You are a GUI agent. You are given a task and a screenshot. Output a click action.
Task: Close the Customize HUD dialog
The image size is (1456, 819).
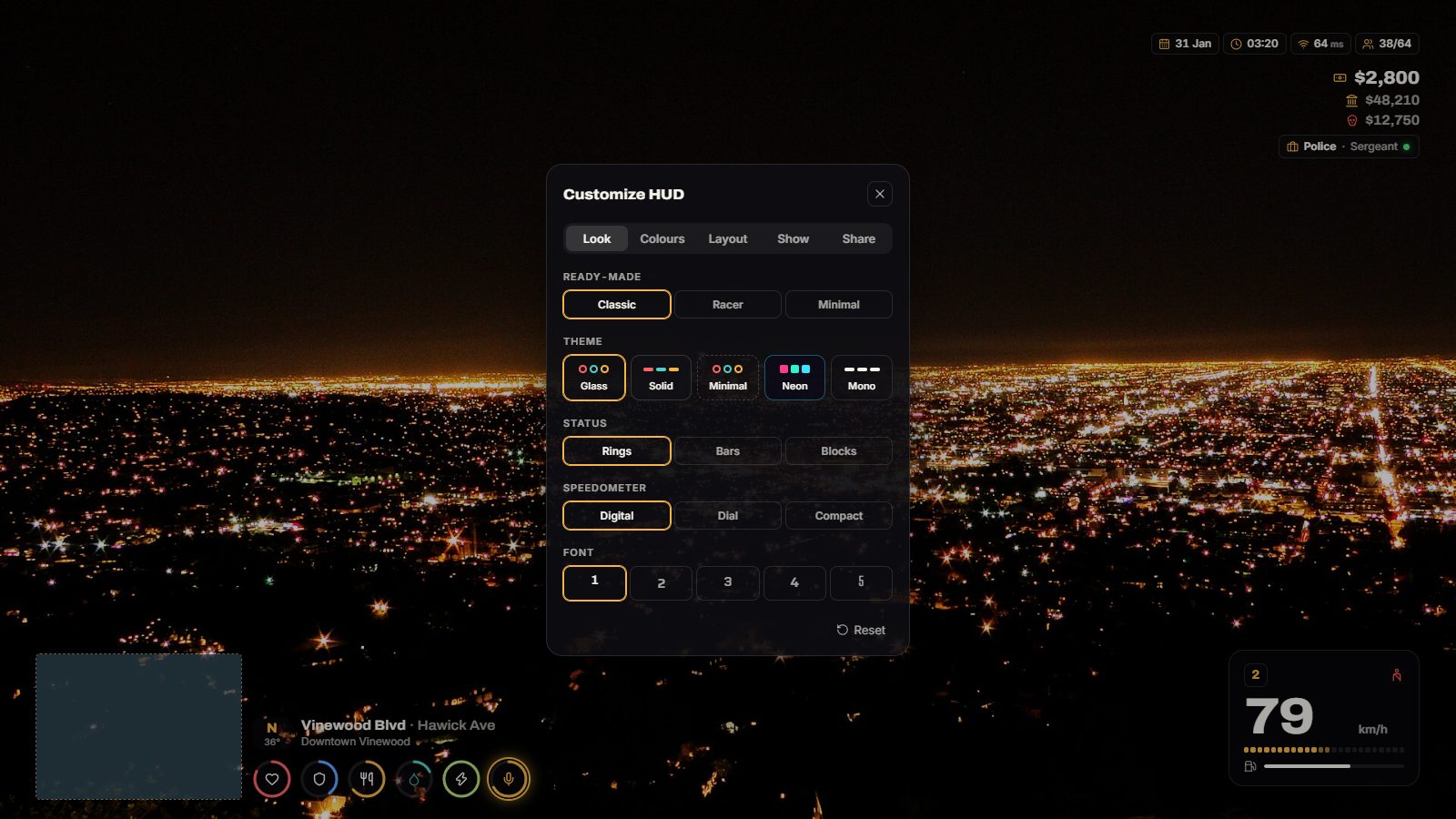[x=880, y=194]
